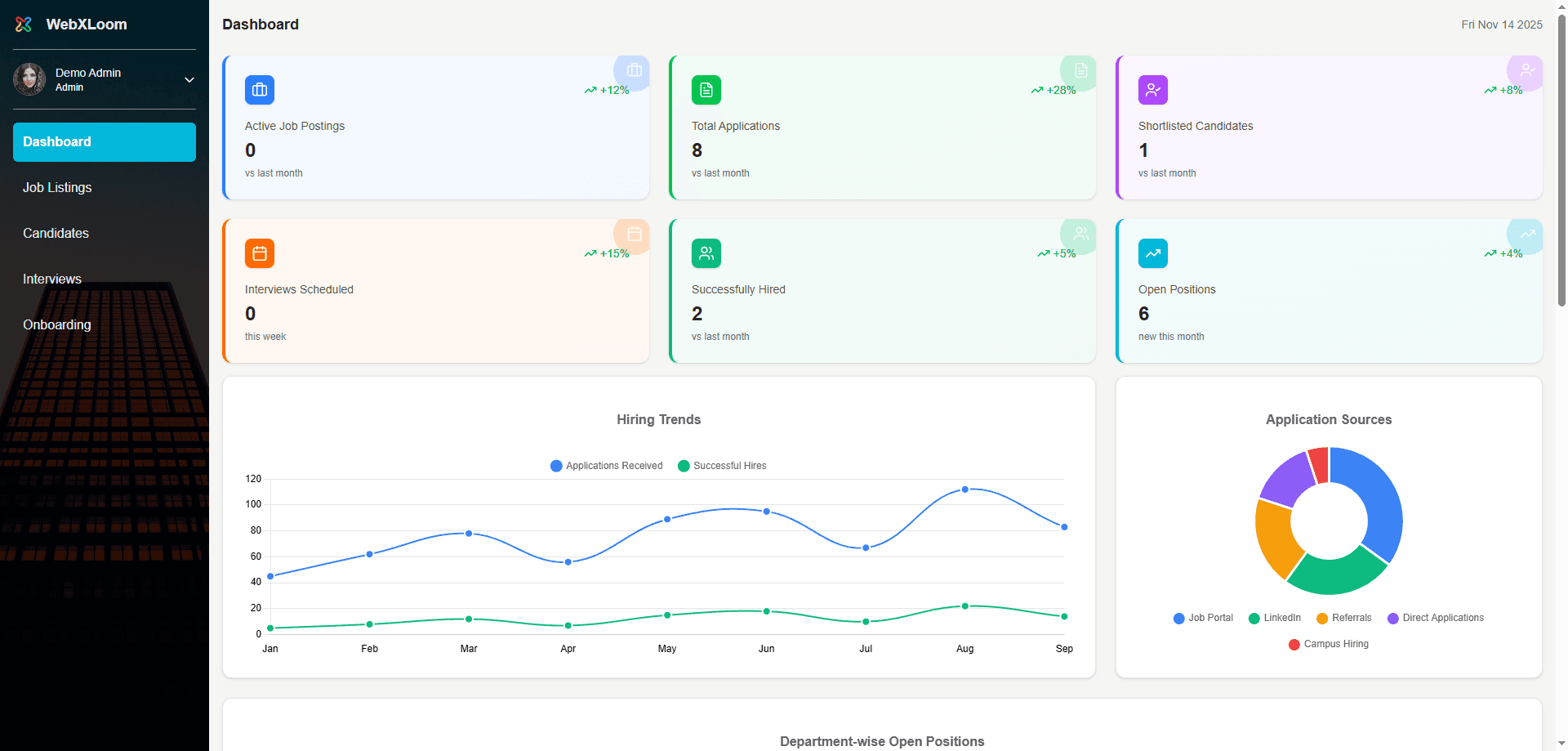Image resolution: width=1568 pixels, height=751 pixels.
Task: Open the Interviews section
Action: pyautogui.click(x=51, y=279)
